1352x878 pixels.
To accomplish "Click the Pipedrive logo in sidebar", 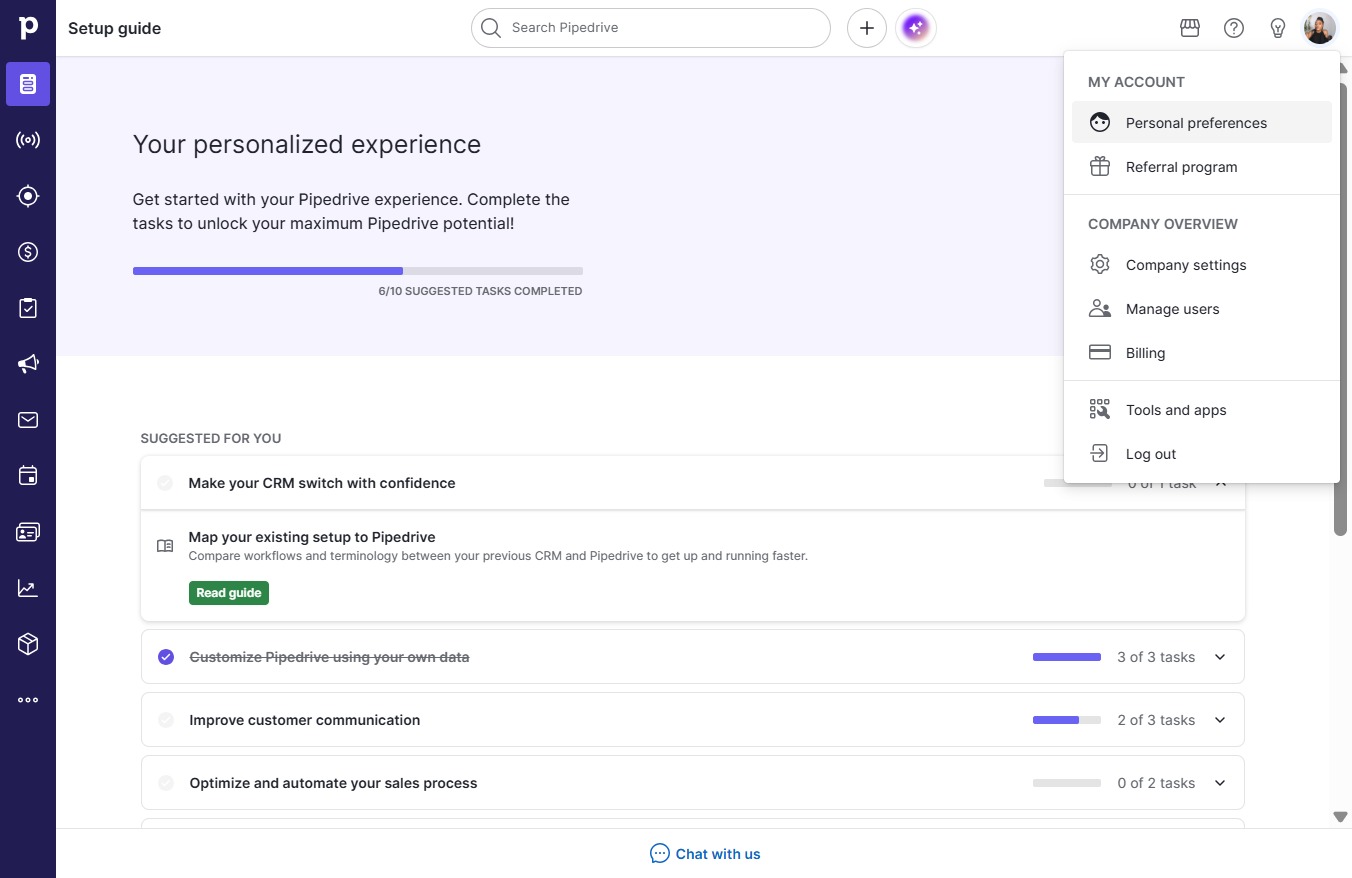I will pyautogui.click(x=28, y=28).
